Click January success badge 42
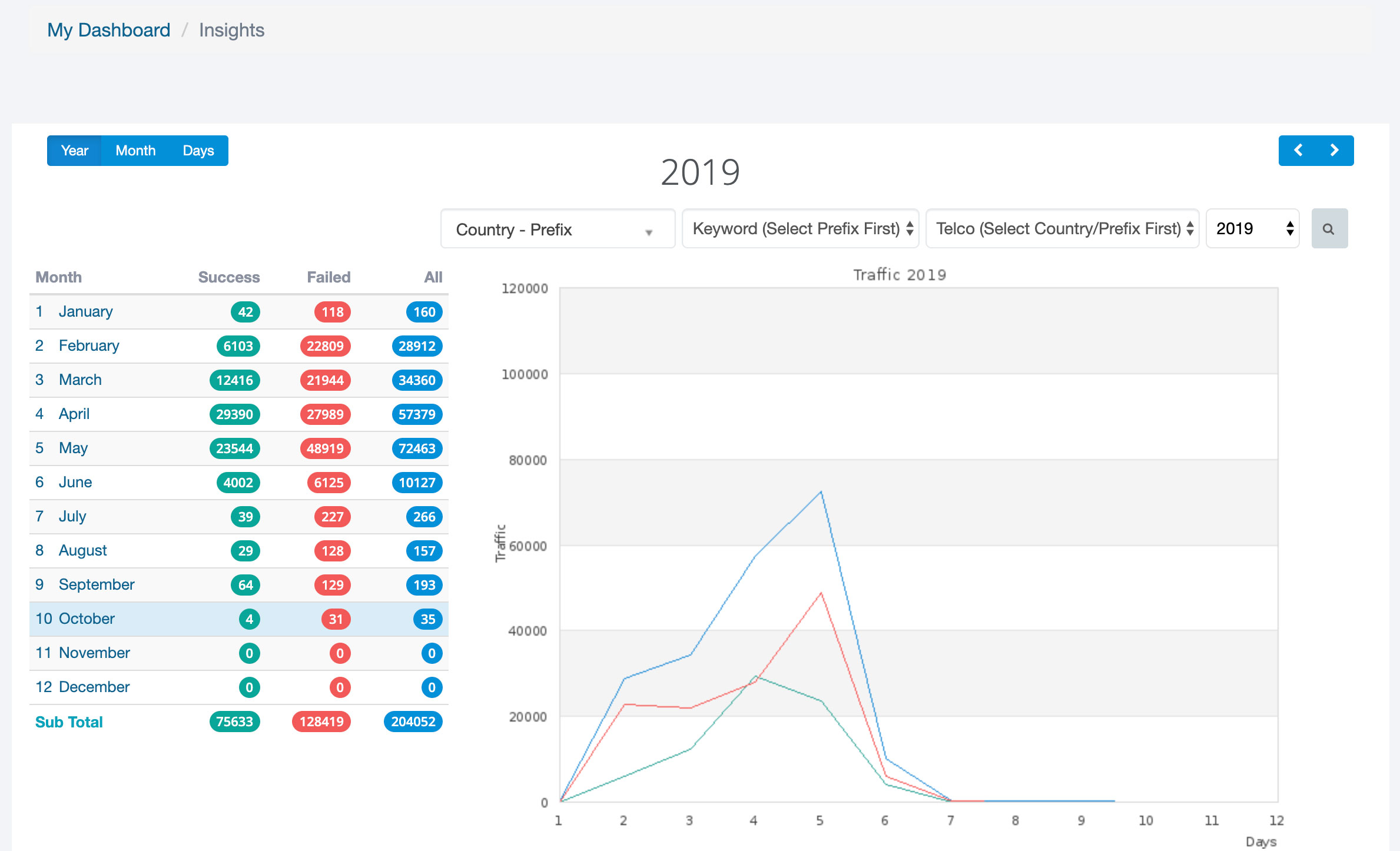Image resolution: width=1400 pixels, height=851 pixels. coord(246,312)
